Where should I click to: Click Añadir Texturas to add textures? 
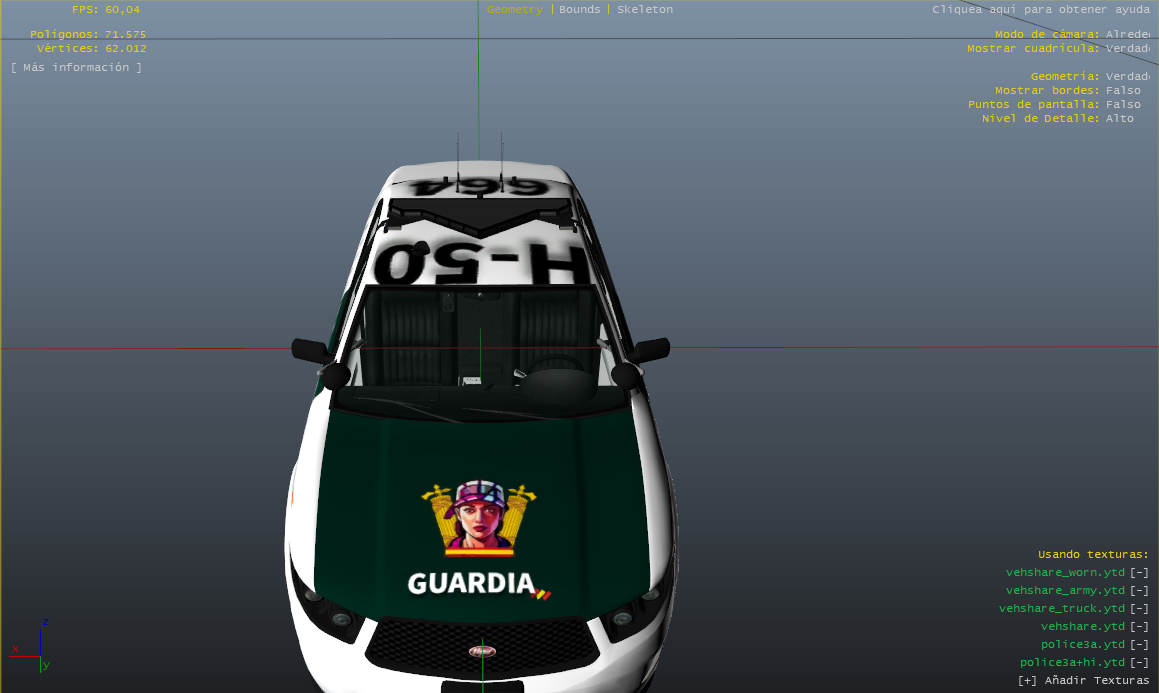click(x=1084, y=681)
